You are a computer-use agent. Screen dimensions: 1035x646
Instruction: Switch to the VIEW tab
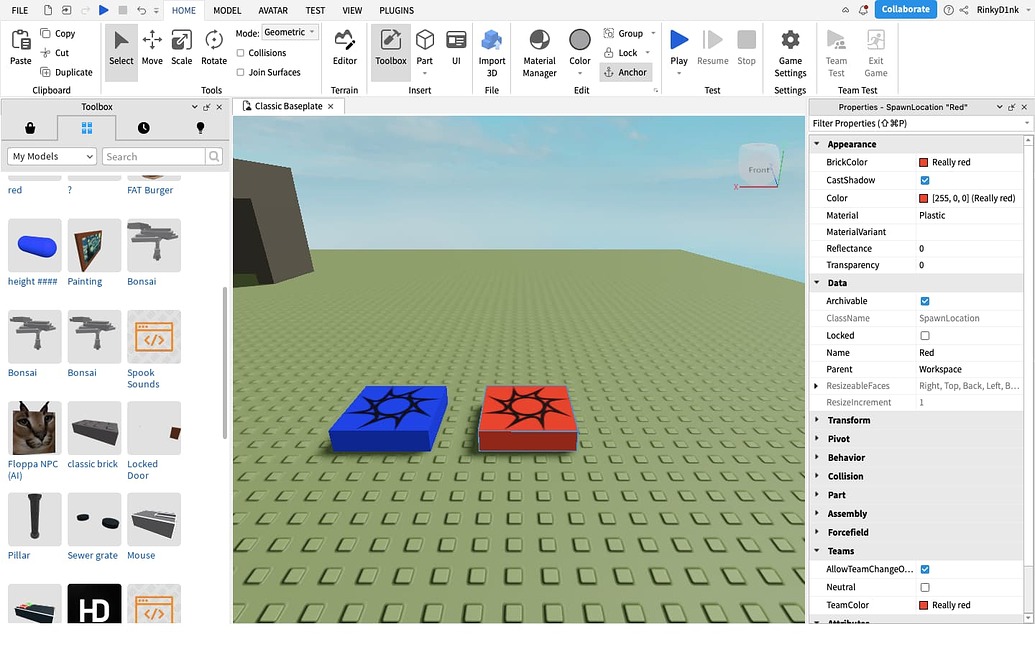(x=352, y=11)
